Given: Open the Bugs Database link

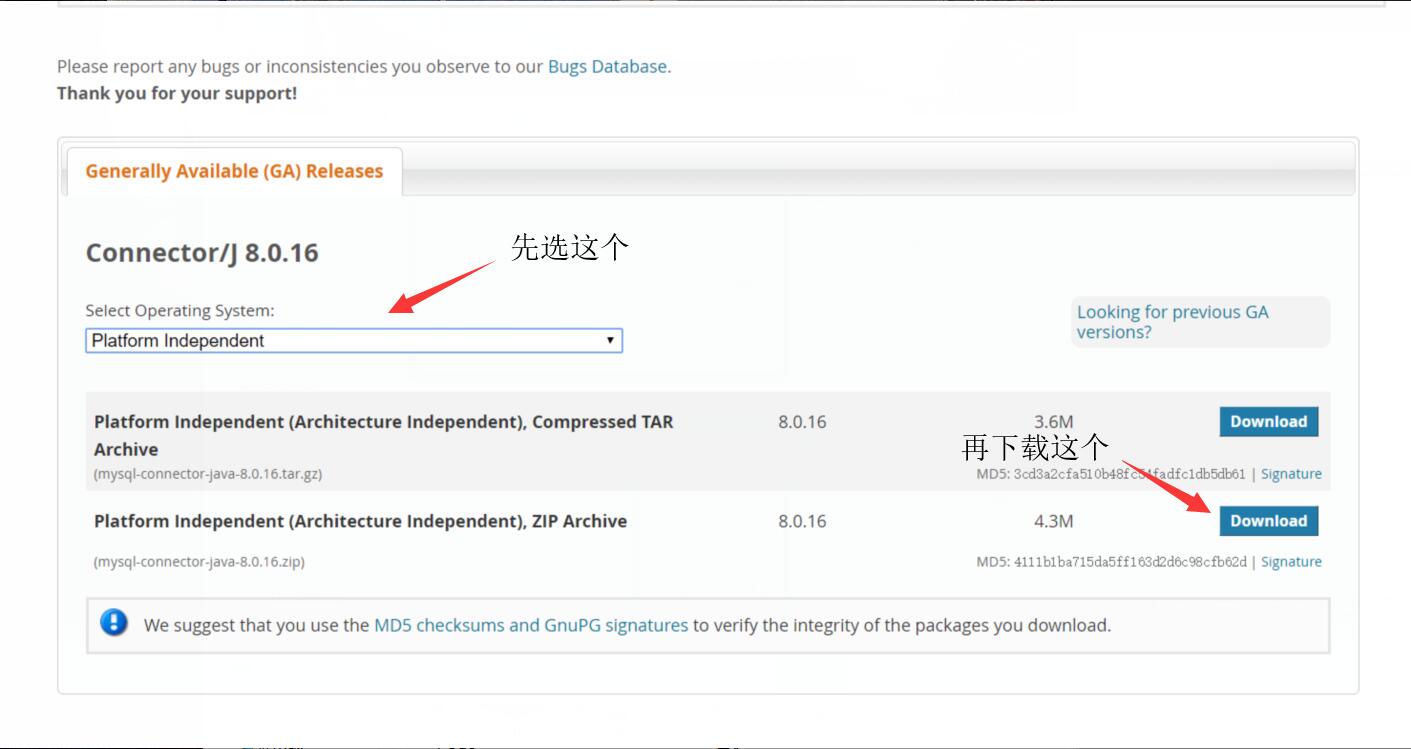Looking at the screenshot, I should pos(607,66).
